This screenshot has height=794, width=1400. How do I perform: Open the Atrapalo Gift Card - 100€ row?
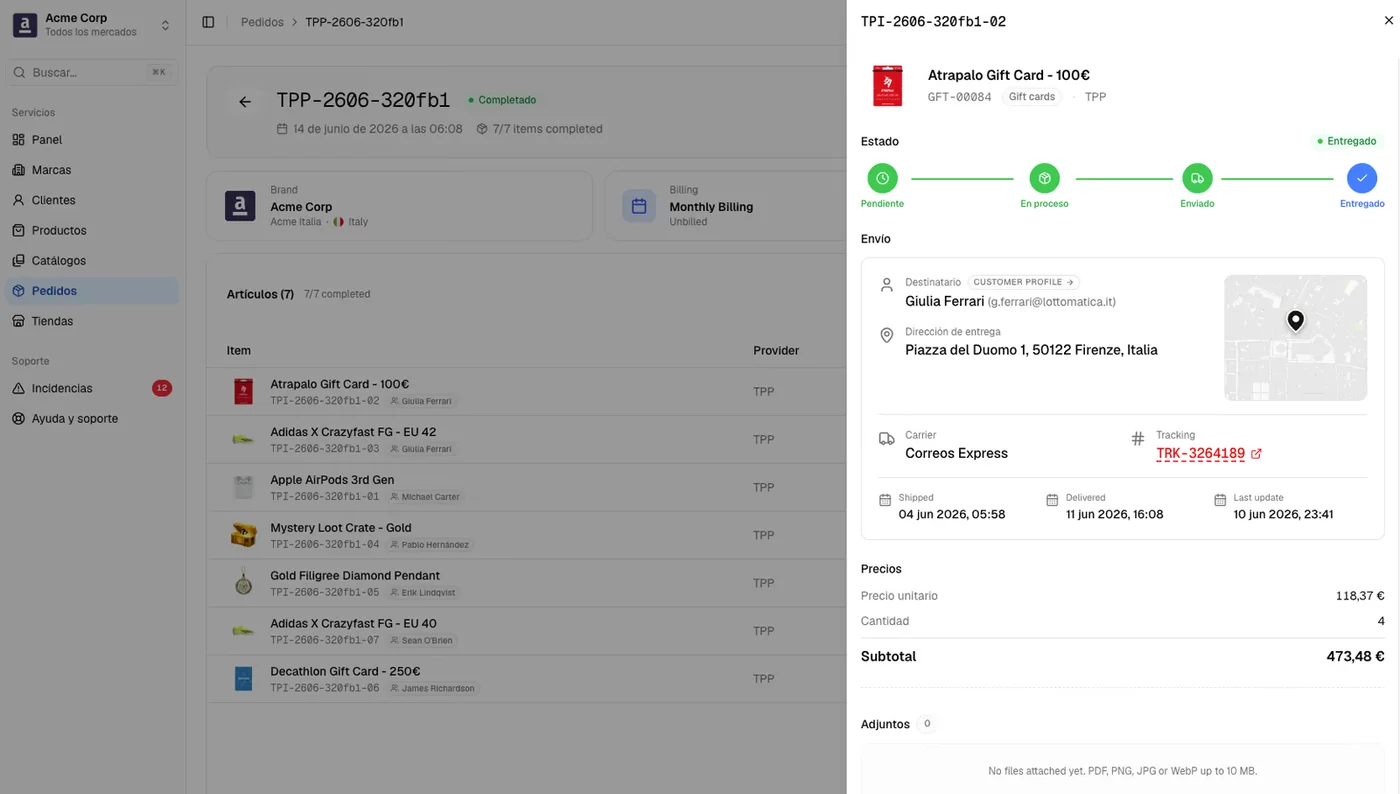tap(526, 392)
